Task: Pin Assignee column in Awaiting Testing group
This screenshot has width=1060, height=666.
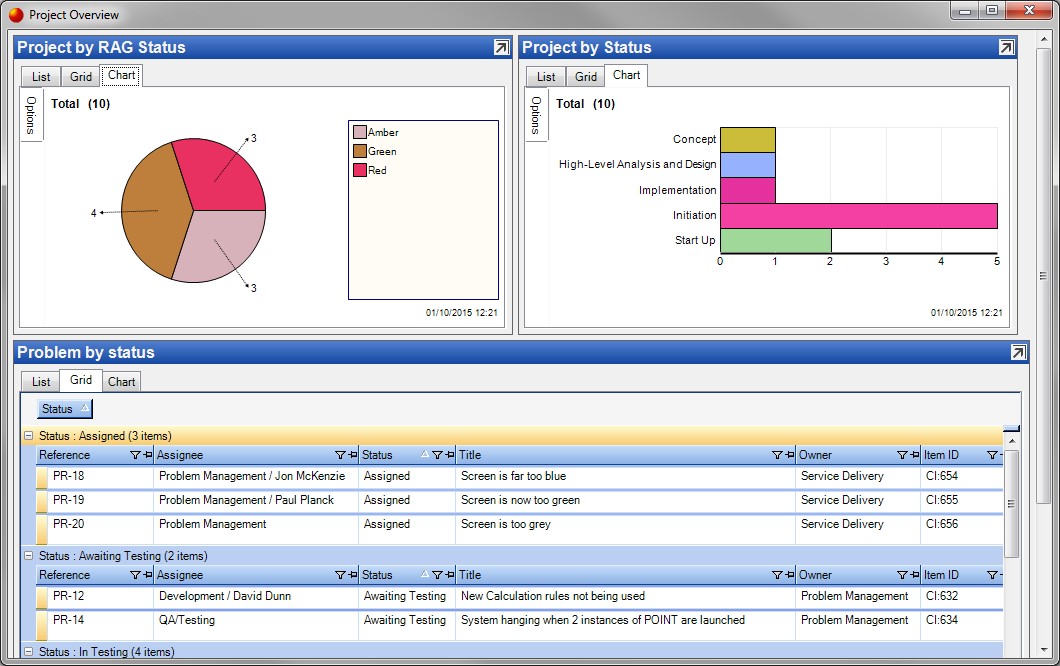Action: coord(353,575)
